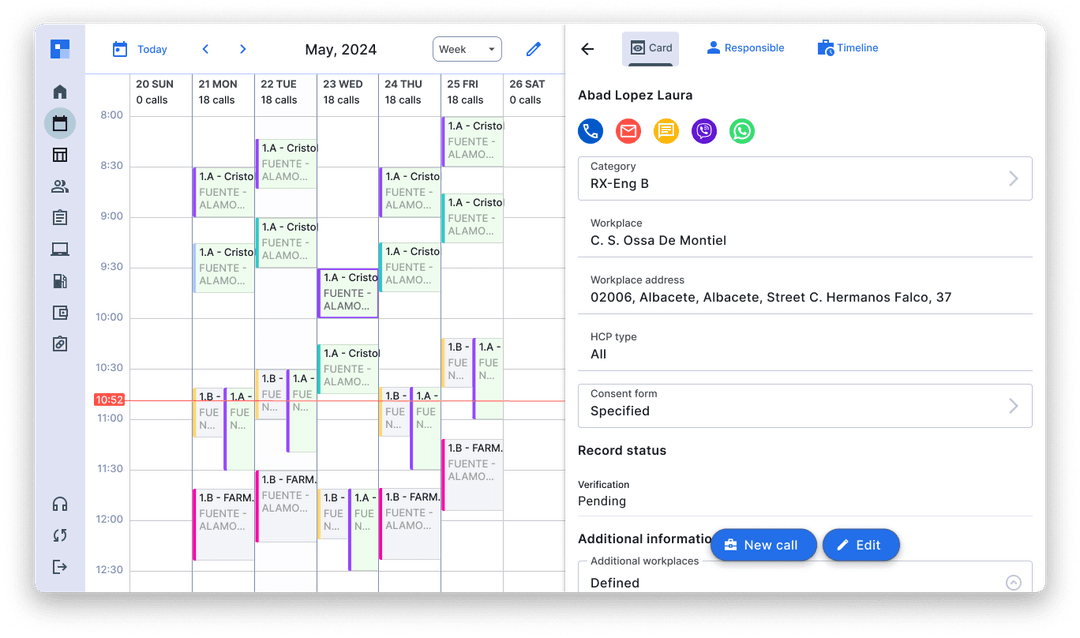
Task: Go to next week arrow
Action: pyautogui.click(x=242, y=49)
